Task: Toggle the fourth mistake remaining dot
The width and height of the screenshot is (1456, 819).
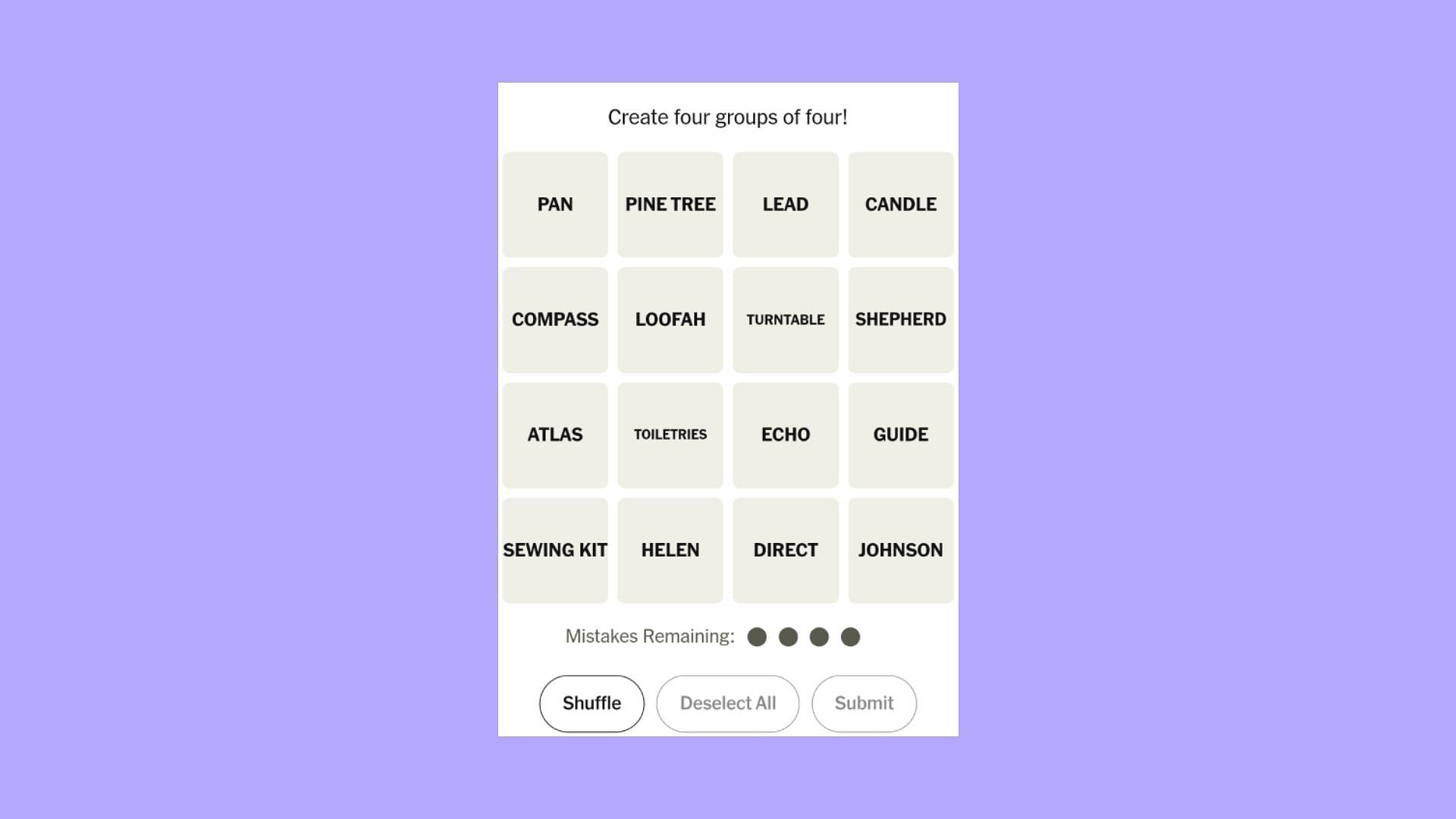Action: click(850, 636)
